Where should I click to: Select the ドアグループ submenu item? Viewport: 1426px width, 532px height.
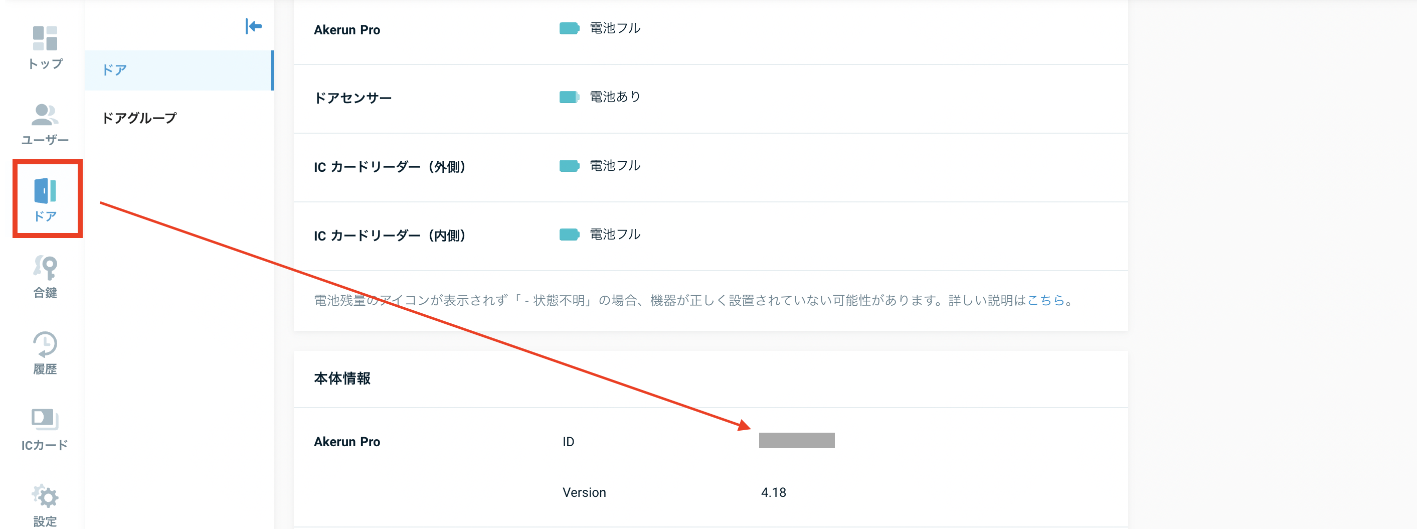139,118
